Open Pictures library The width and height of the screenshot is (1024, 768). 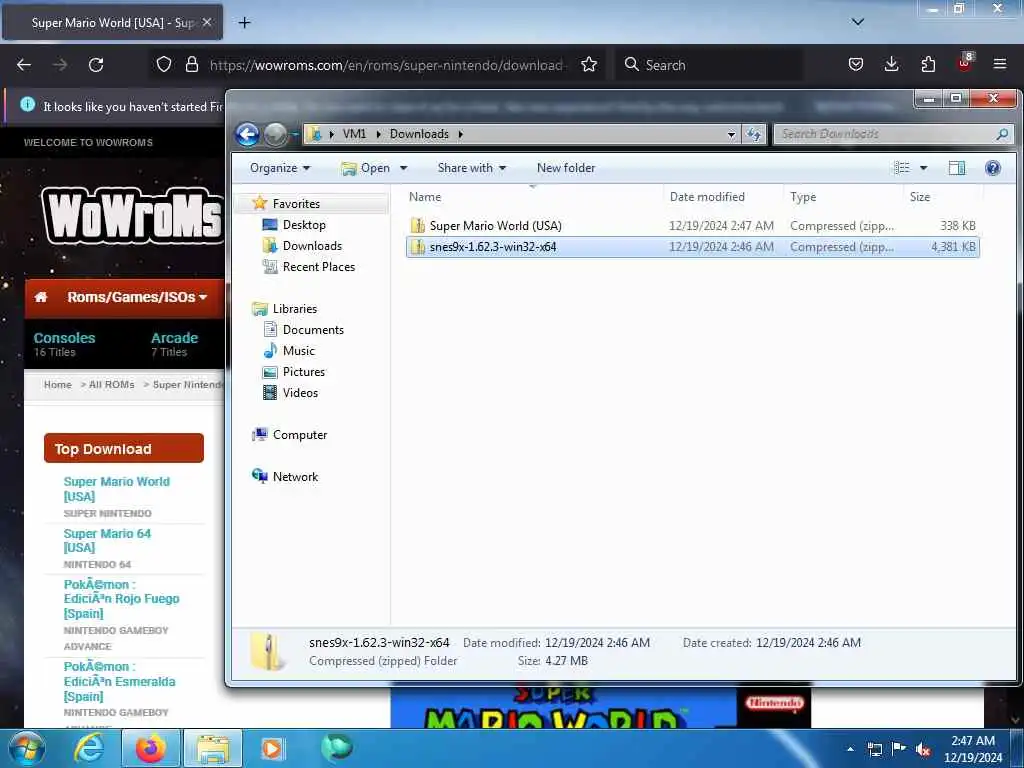coord(303,372)
